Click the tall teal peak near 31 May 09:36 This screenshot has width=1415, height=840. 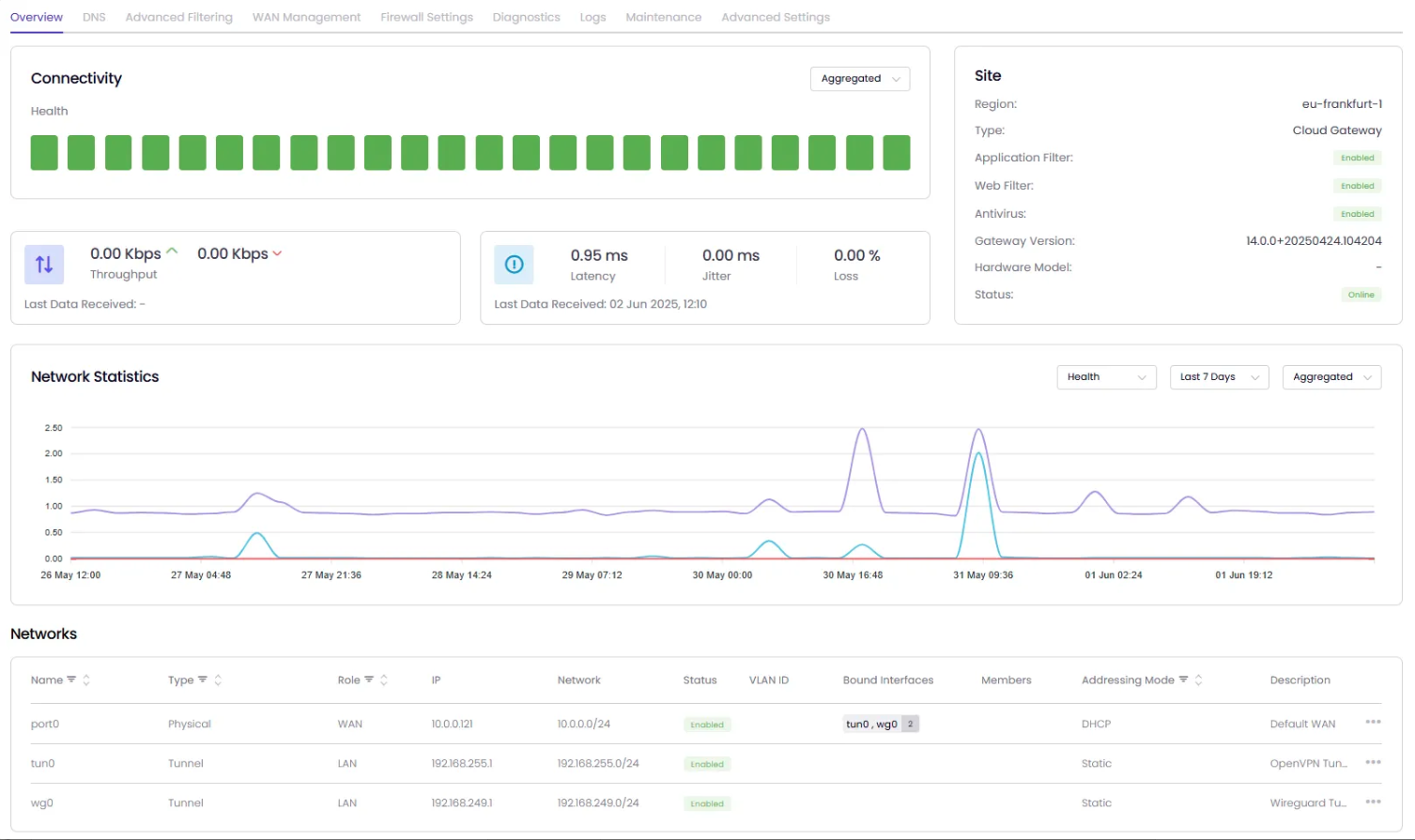978,454
